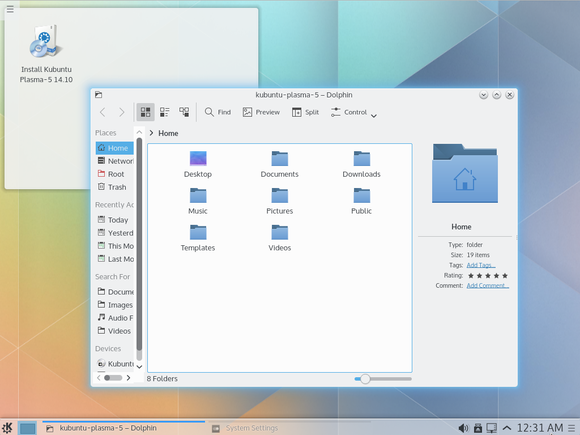Search for Videos in sidebar
The image size is (580, 435).
point(115,331)
